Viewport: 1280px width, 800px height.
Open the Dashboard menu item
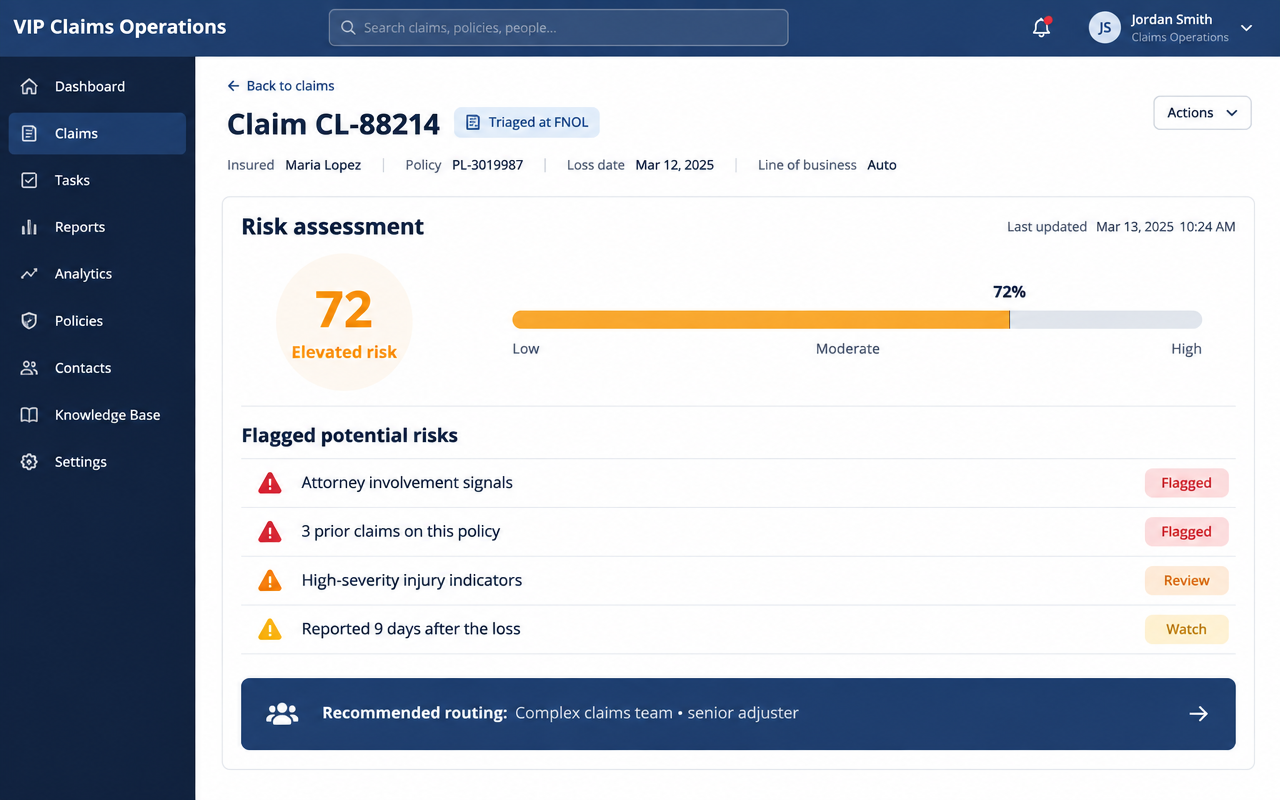[97, 87]
